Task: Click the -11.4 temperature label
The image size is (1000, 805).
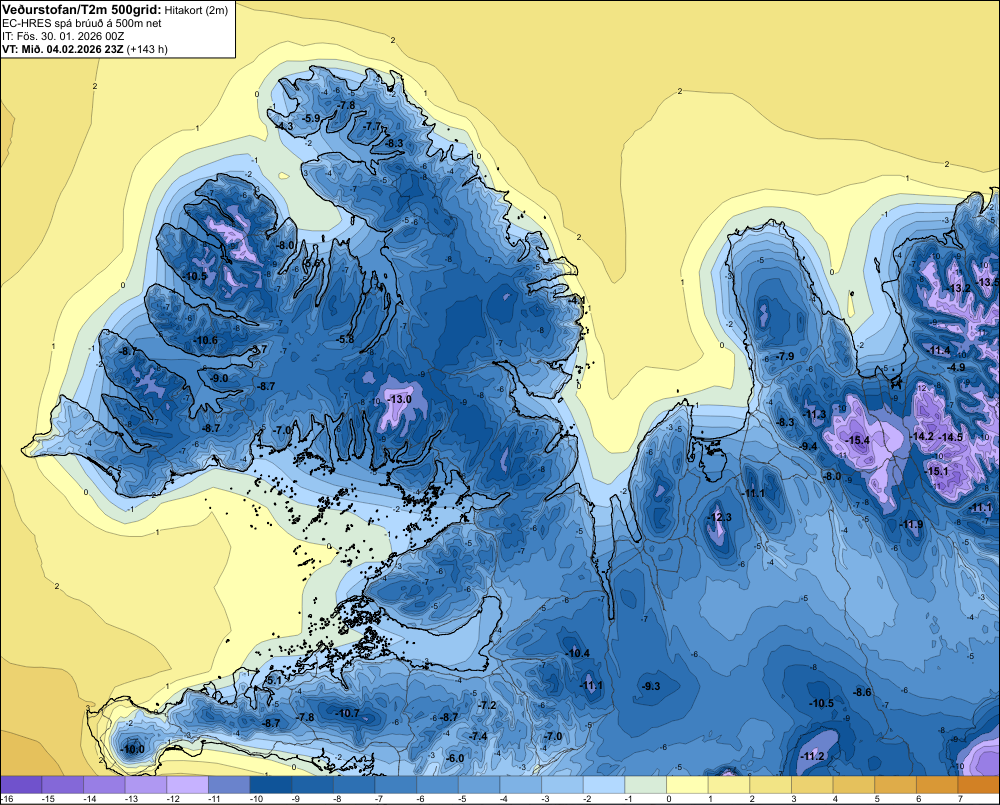Action: pos(939,350)
